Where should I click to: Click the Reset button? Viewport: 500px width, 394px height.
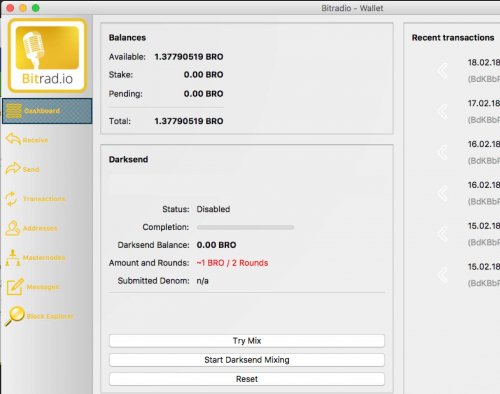(x=247, y=379)
